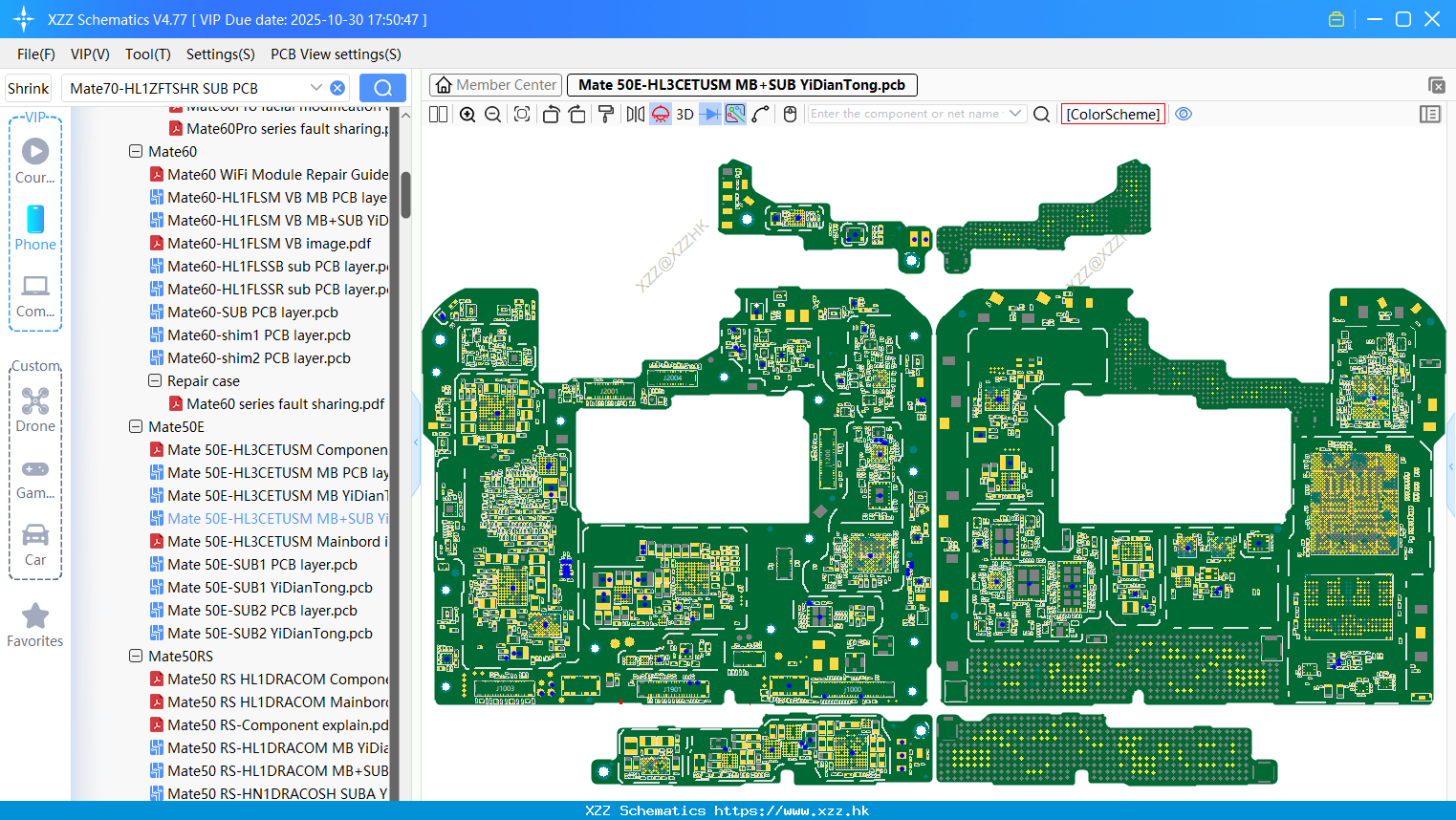Switch to the 3D board view
This screenshot has height=820, width=1456.
point(685,114)
